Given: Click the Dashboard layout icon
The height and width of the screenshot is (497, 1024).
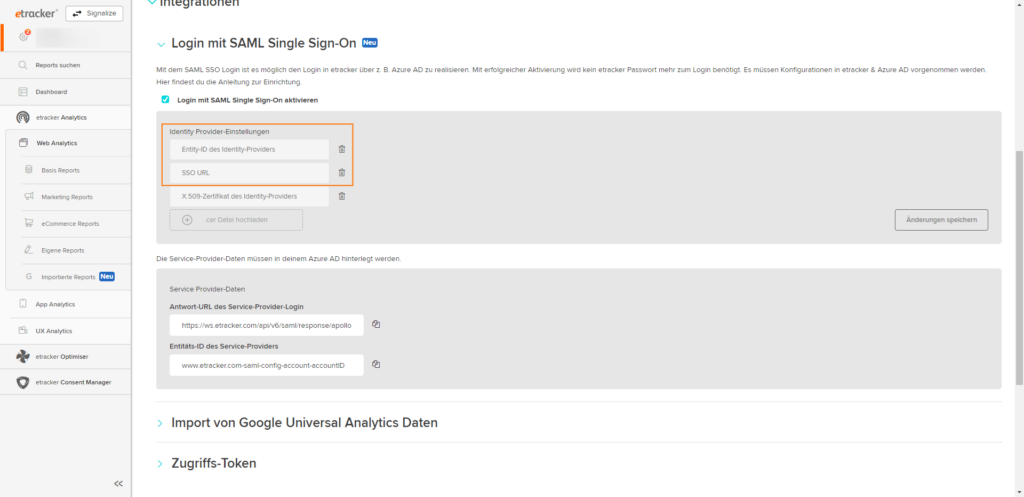Looking at the screenshot, I should pos(23,92).
